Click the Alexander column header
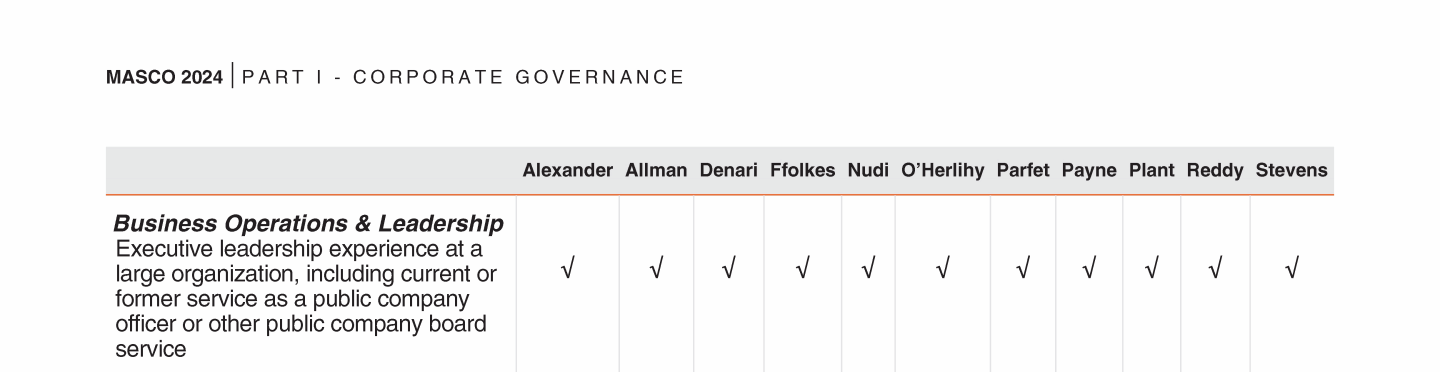The image size is (1440, 372). (x=567, y=171)
